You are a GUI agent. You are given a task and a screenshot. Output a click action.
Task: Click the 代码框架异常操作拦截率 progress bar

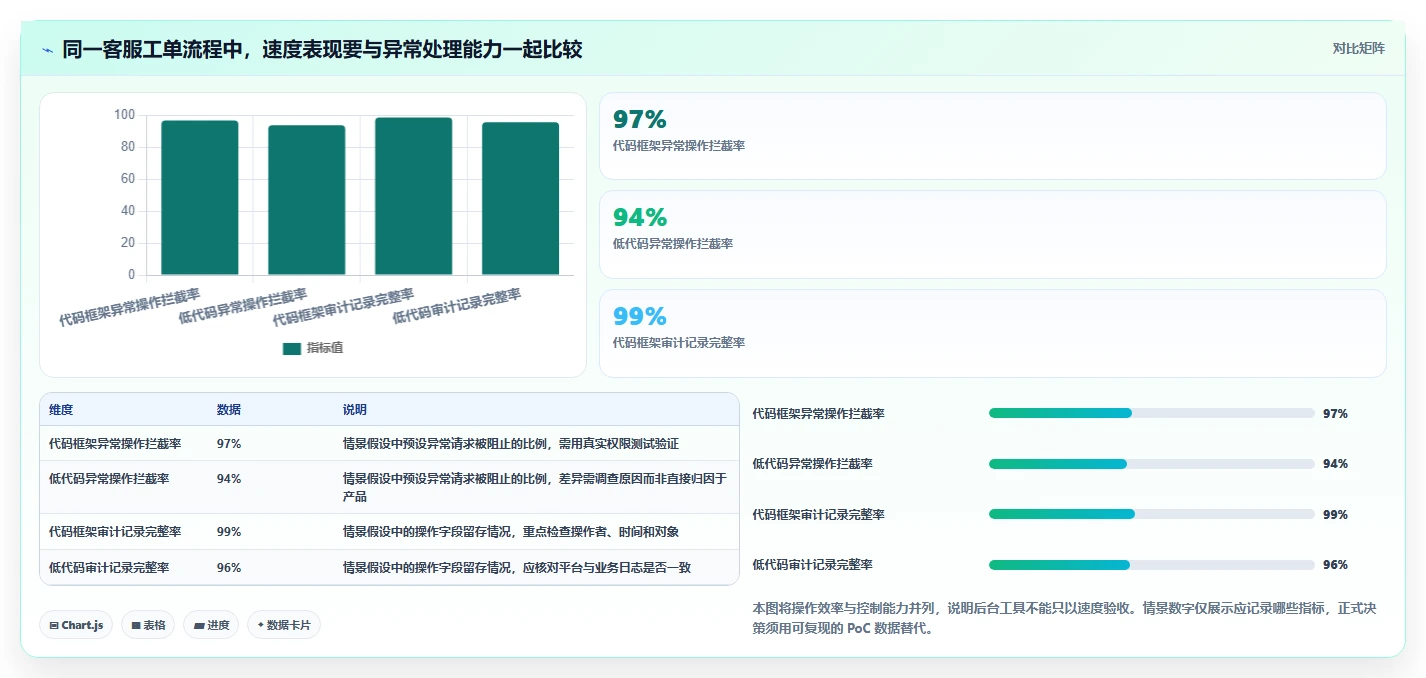click(1151, 413)
